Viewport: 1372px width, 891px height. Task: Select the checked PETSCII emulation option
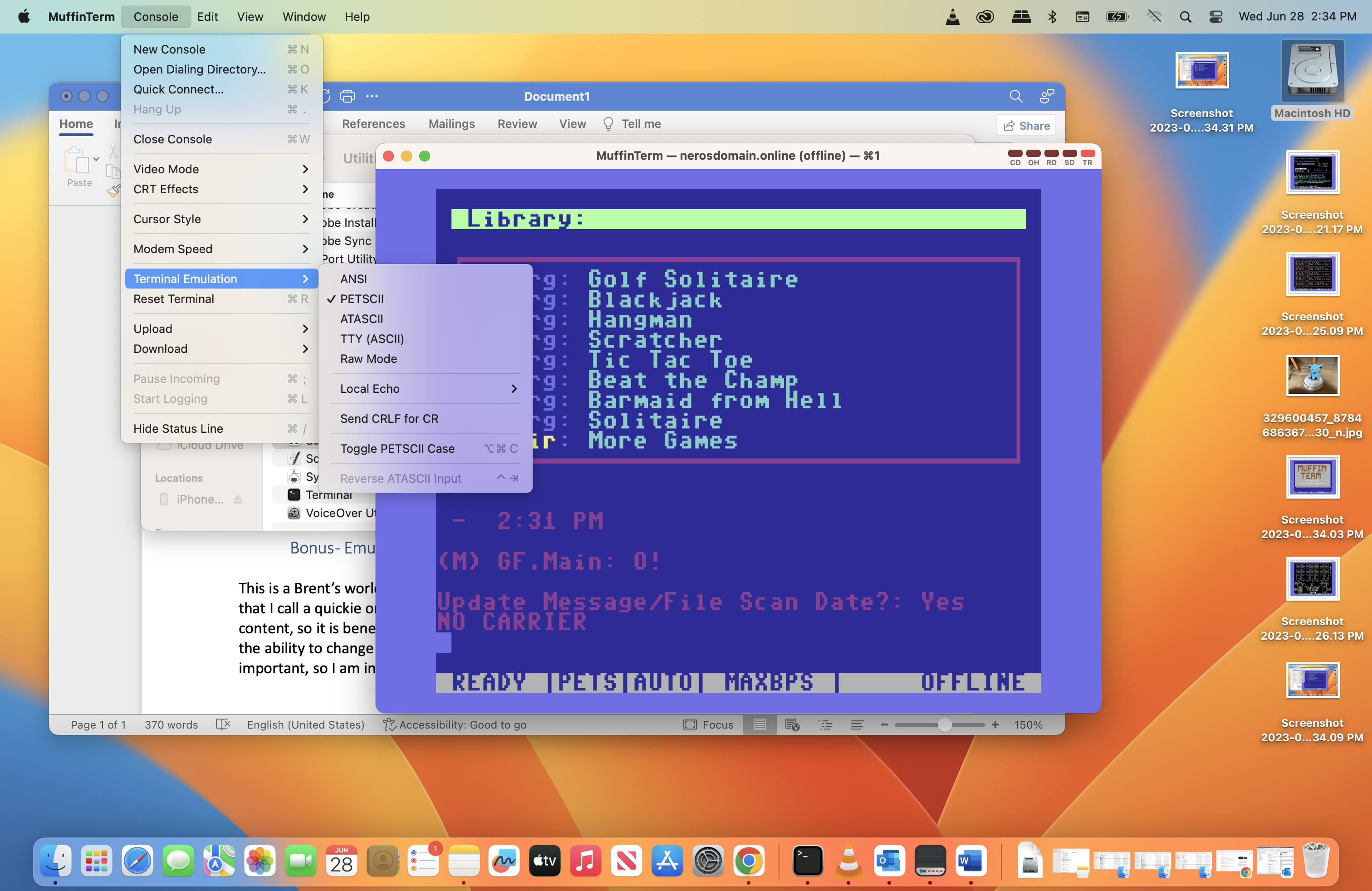pos(426,299)
